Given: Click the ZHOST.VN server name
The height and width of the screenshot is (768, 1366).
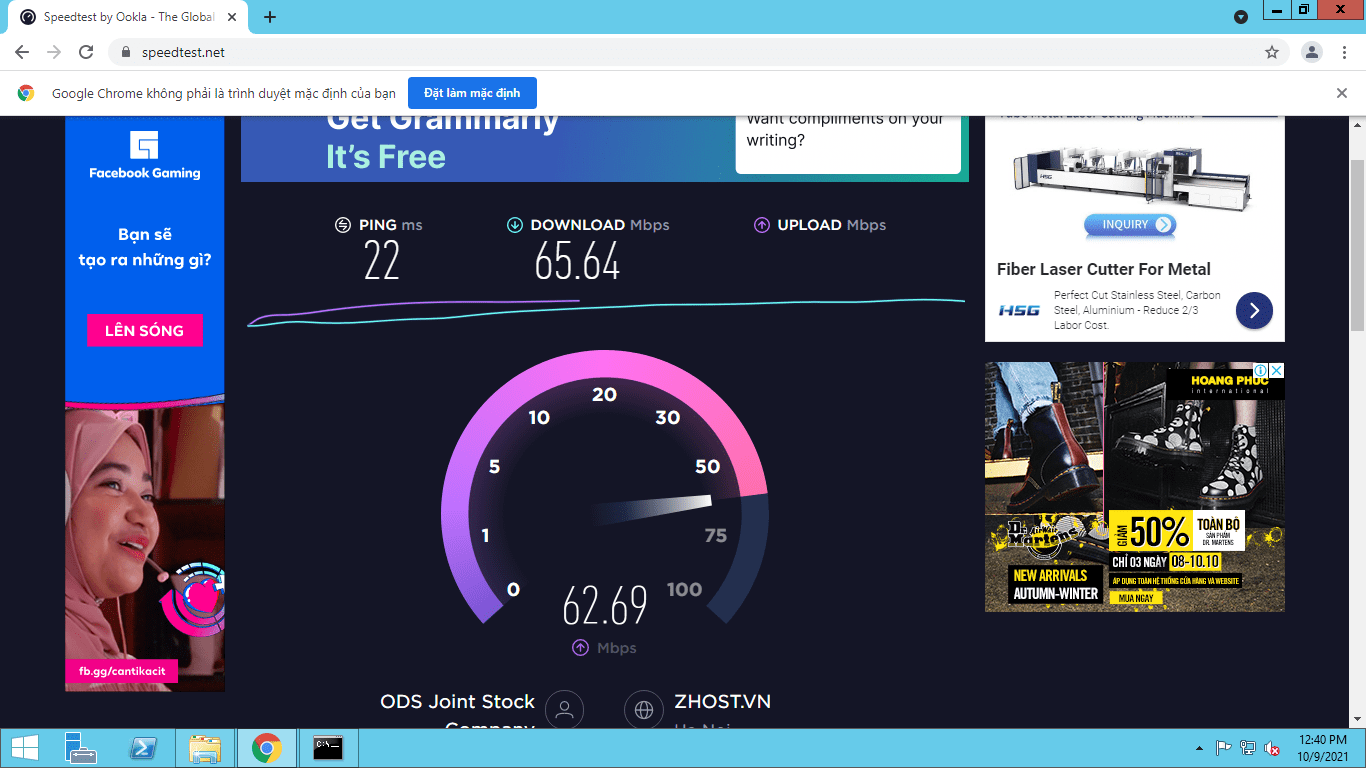Looking at the screenshot, I should point(723,702).
